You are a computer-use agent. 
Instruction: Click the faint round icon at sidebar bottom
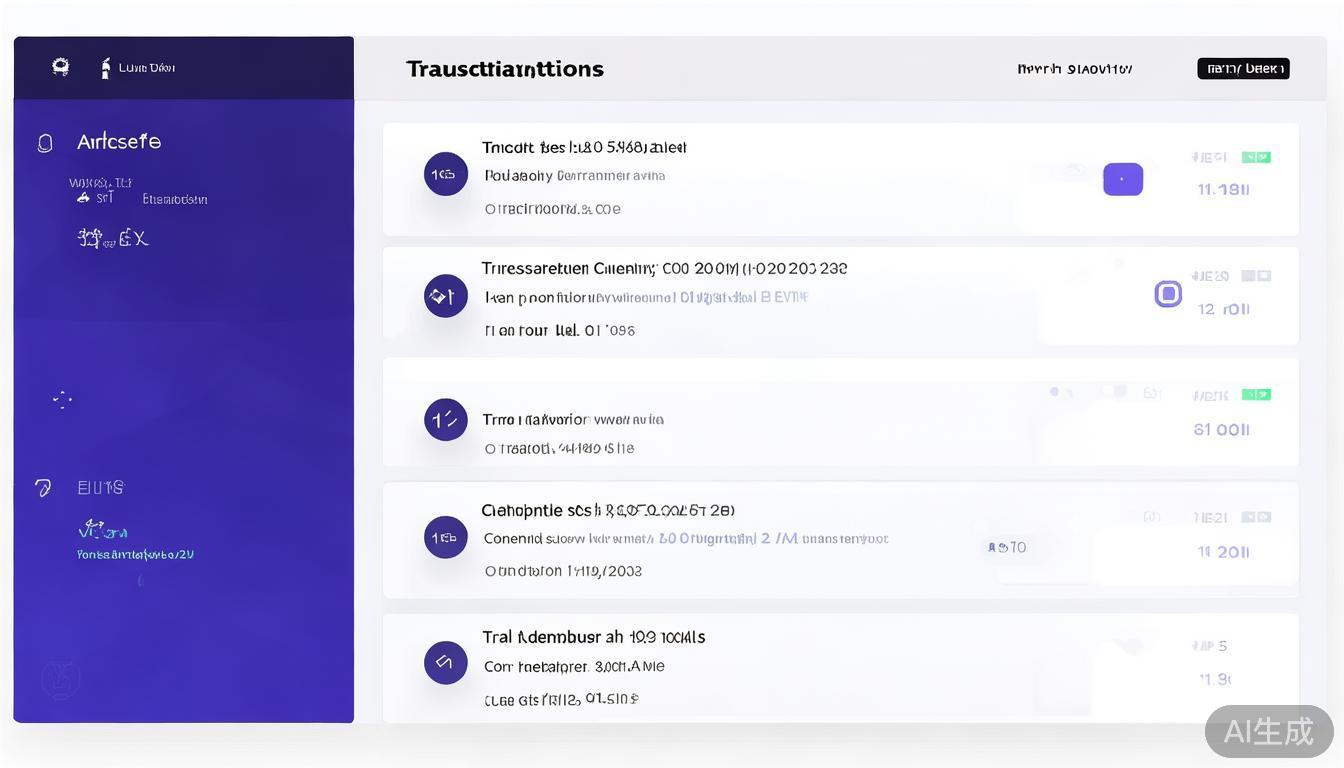pos(60,680)
